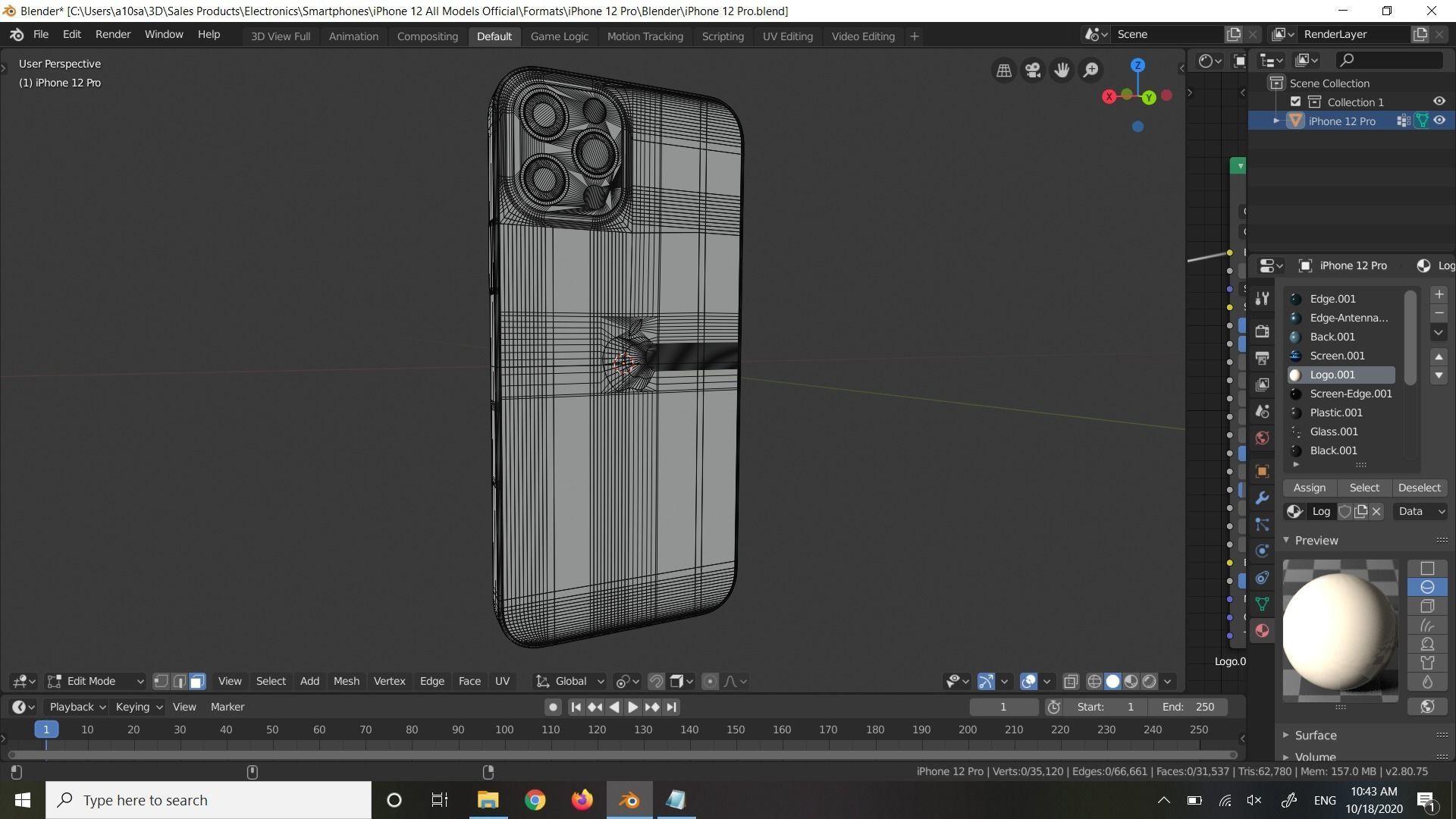Viewport: 1456px width, 819px height.
Task: Toggle perspective/orthographic grid view icon
Action: coord(1003,70)
